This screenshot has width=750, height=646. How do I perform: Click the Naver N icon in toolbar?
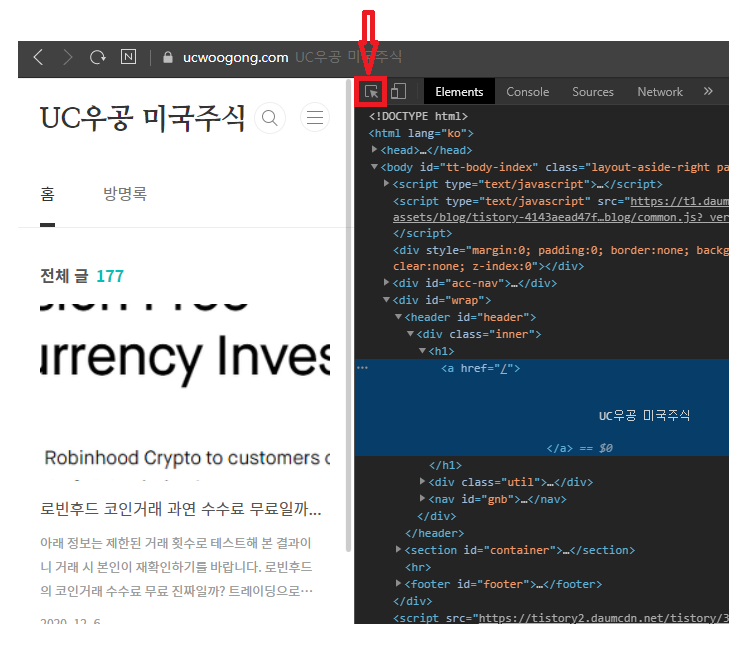point(128,57)
